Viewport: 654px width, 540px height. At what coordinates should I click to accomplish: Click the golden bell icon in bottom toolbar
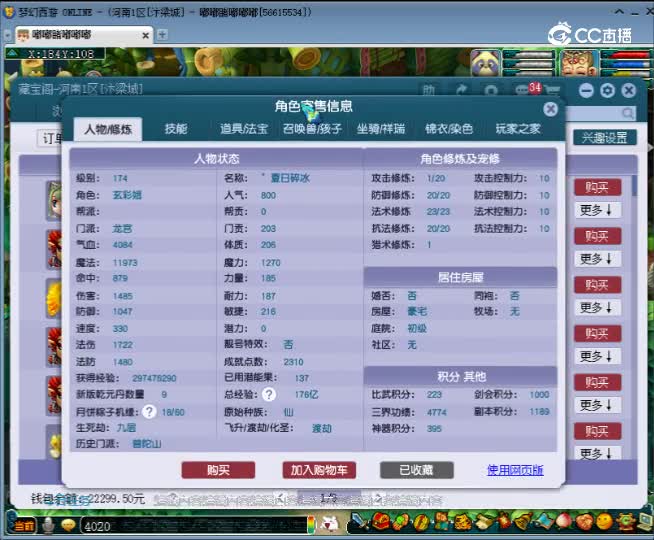(523, 521)
